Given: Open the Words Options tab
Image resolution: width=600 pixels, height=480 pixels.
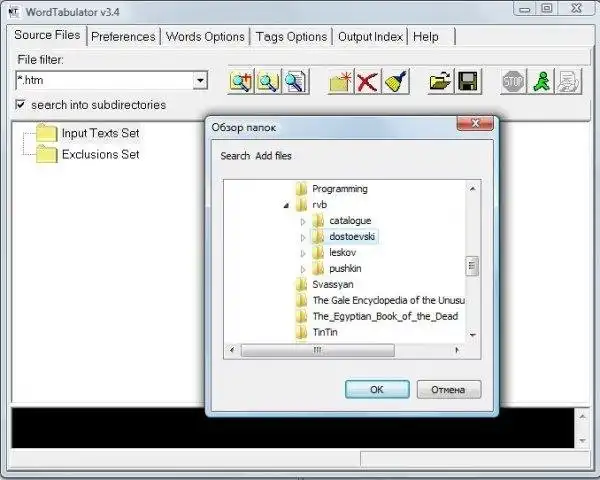Looking at the screenshot, I should [205, 37].
